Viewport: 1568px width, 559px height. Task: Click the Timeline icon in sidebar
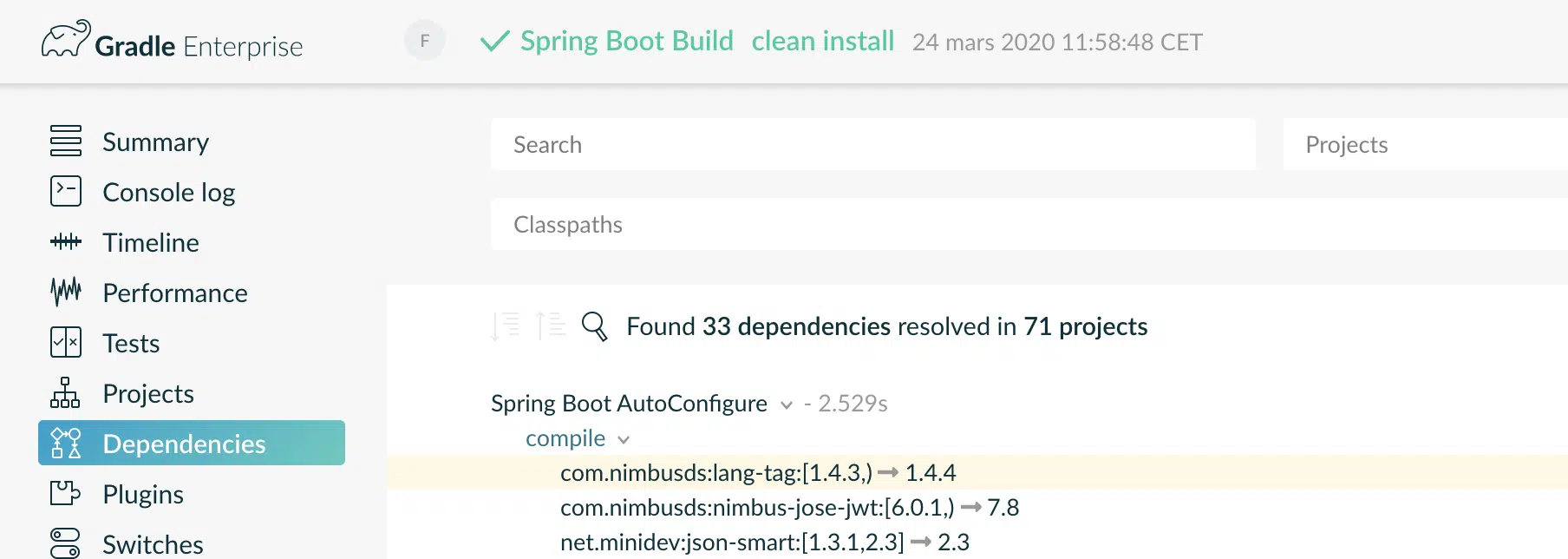pyautogui.click(x=66, y=241)
